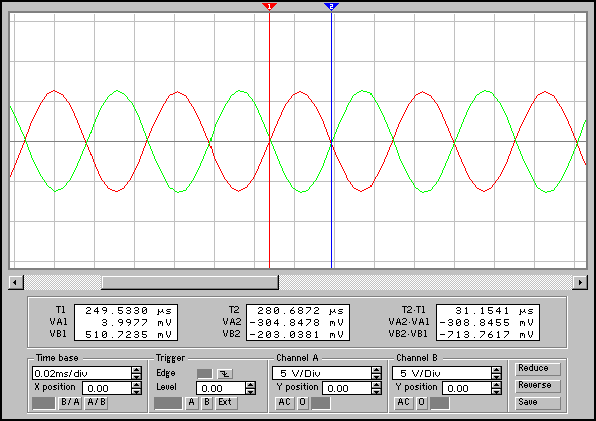Adjust the Time base 0.02ms/div spinner

pos(136,373)
